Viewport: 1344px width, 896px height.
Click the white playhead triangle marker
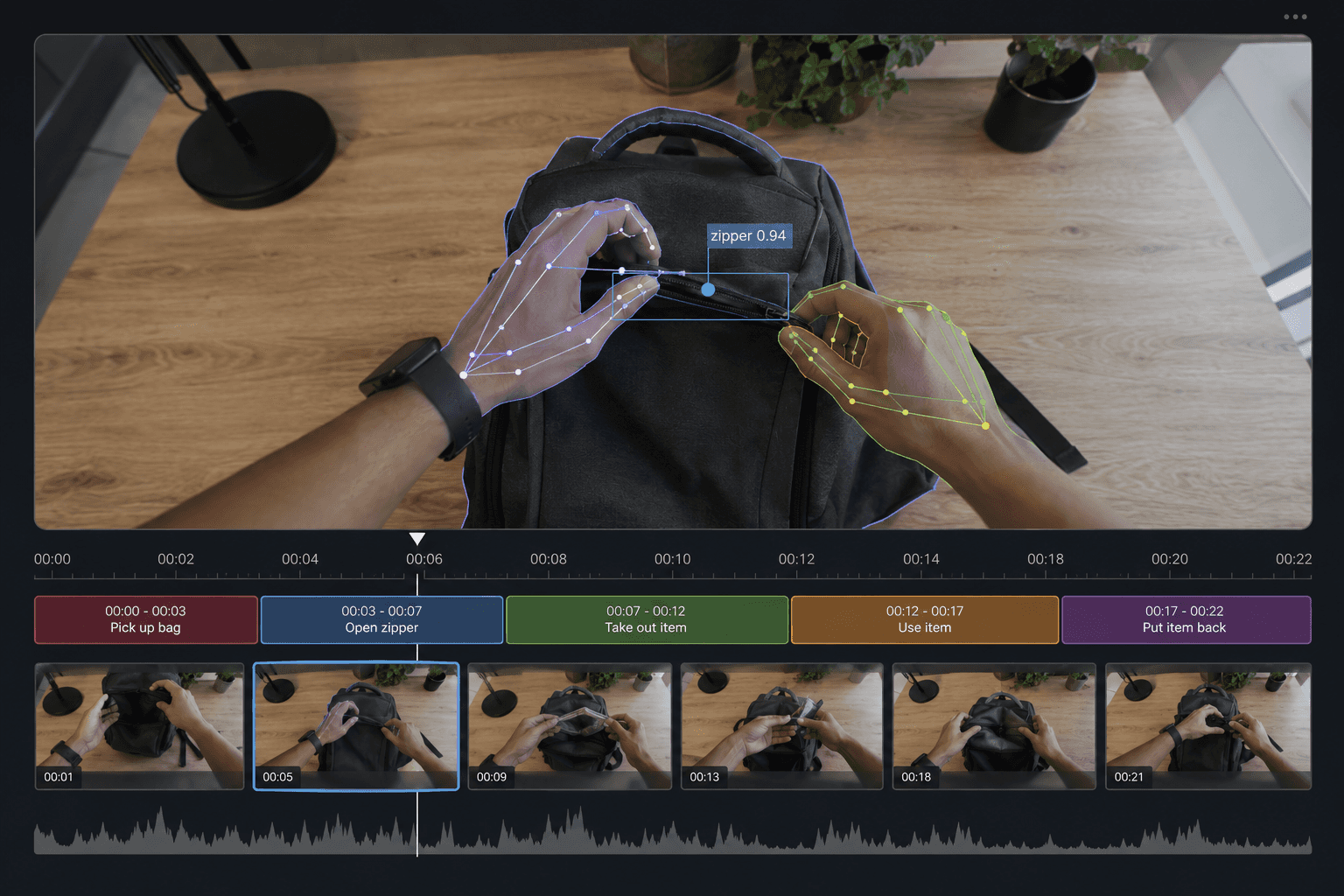(x=417, y=539)
